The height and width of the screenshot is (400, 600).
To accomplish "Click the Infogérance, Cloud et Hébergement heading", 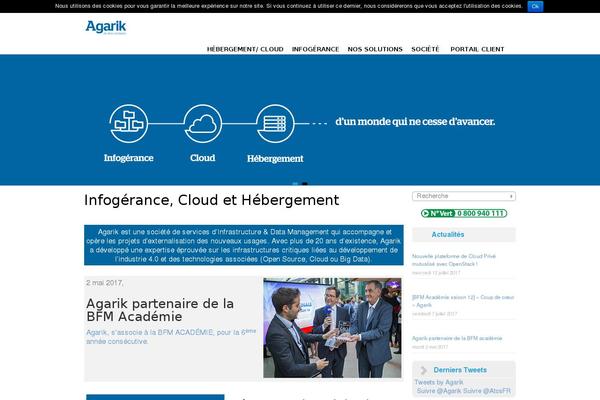I will pos(212,200).
